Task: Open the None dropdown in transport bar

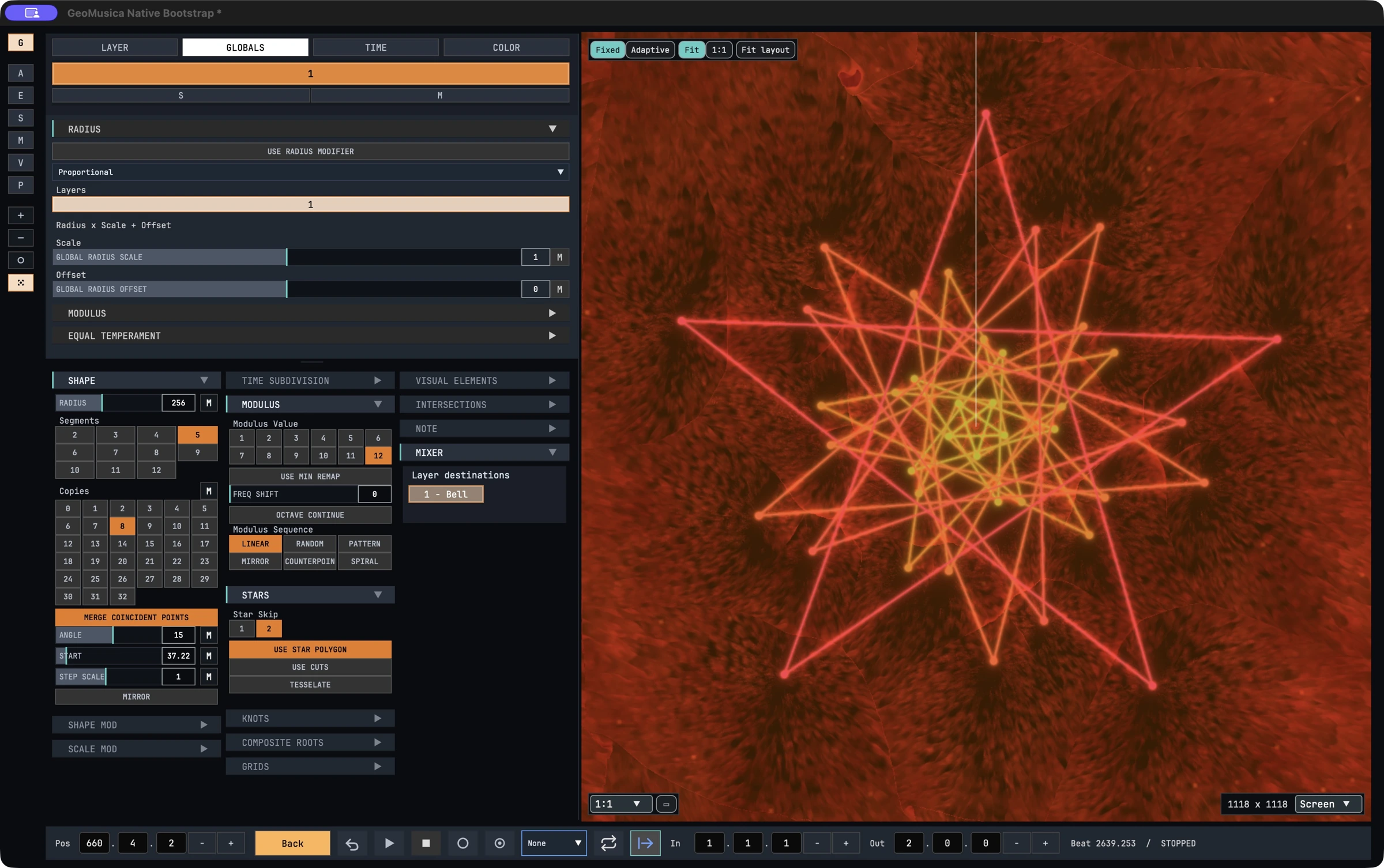Action: pyautogui.click(x=554, y=843)
